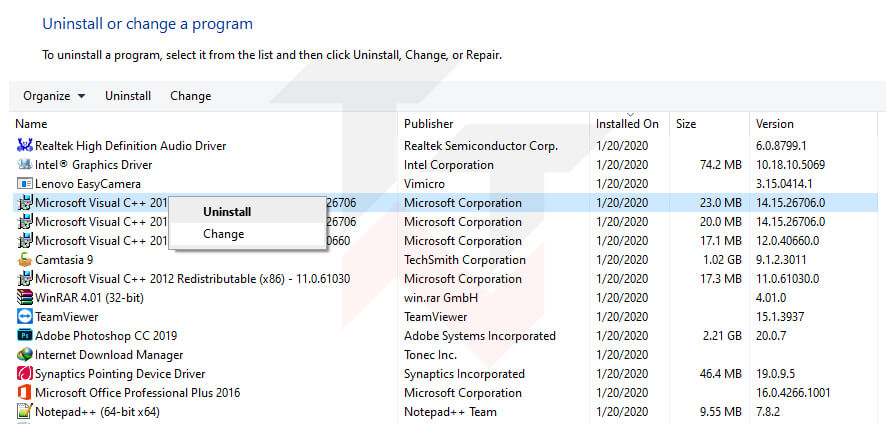The height and width of the screenshot is (424, 886).
Task: Sort by the Installed On column header
Action: pyautogui.click(x=627, y=124)
